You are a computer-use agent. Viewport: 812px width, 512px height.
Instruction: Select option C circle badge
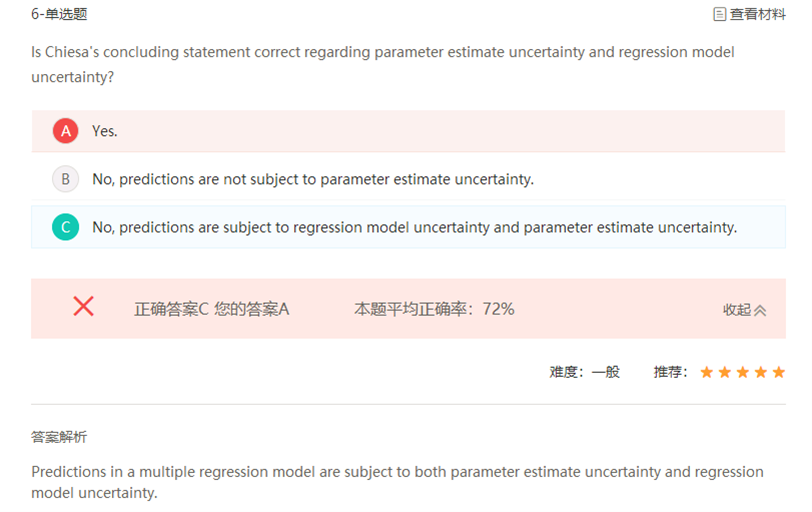point(66,227)
